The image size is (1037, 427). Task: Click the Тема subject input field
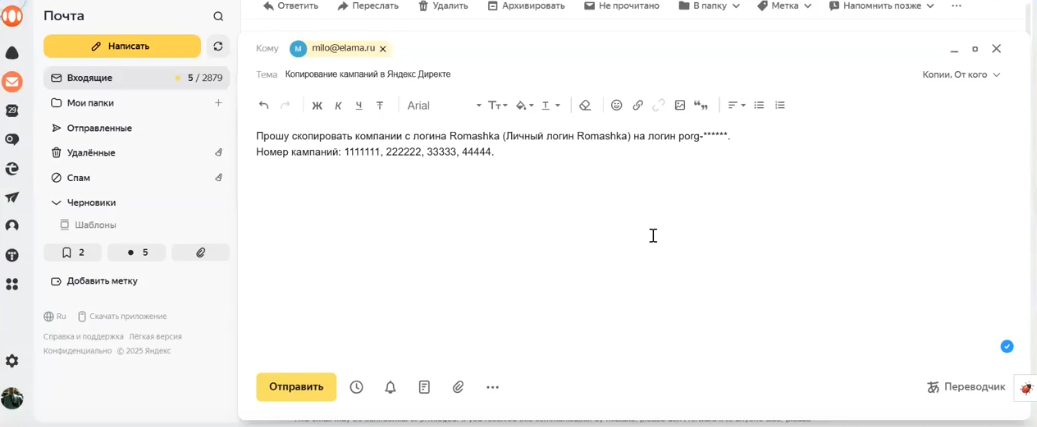pos(595,75)
